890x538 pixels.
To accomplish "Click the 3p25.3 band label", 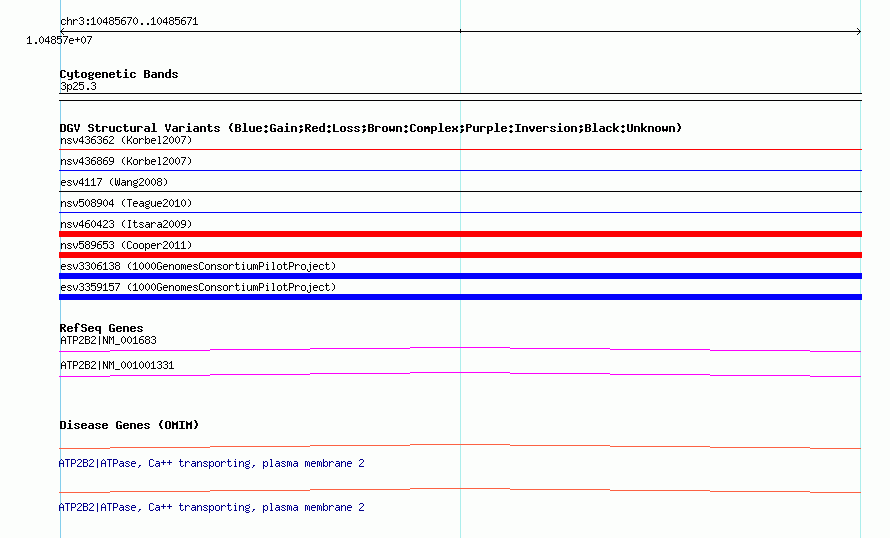I will [78, 86].
